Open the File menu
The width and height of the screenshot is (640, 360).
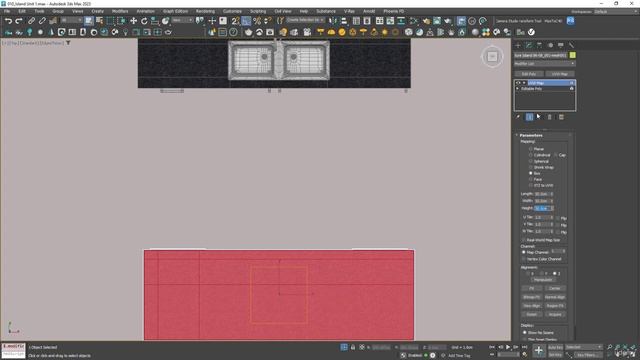click(7, 11)
